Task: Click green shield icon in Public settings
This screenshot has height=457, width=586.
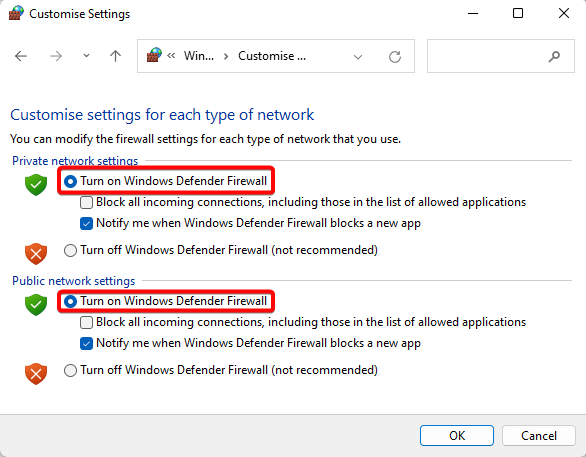Action: tap(36, 305)
